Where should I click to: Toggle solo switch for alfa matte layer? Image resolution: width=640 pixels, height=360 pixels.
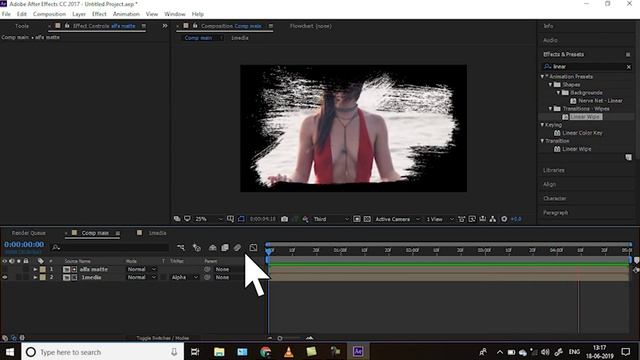pos(18,269)
